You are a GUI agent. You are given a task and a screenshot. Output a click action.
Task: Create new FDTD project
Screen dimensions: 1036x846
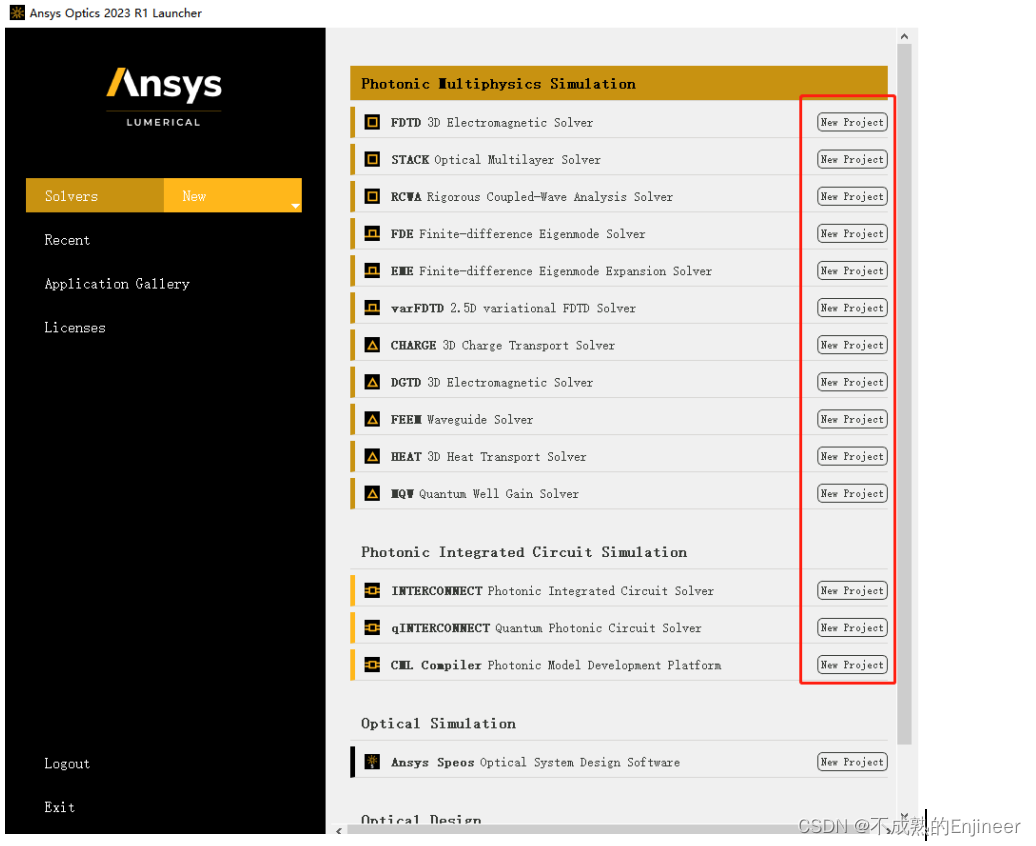pos(852,122)
